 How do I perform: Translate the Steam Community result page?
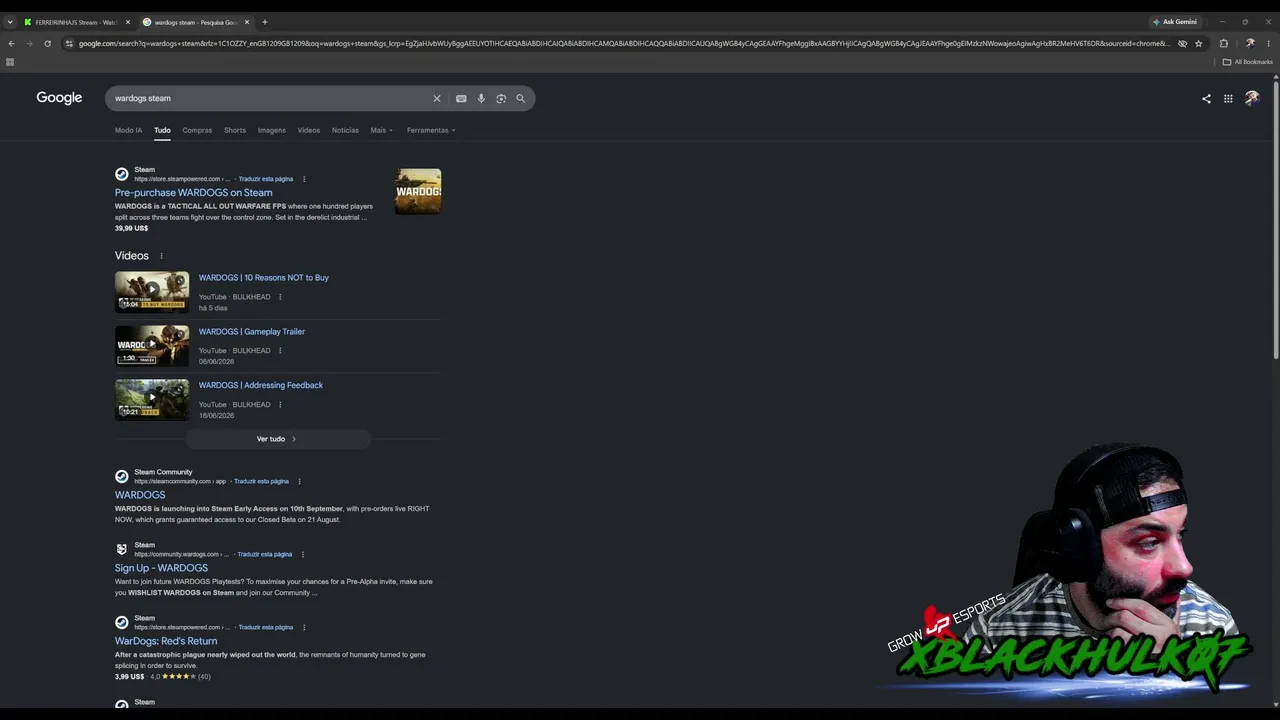(x=261, y=481)
